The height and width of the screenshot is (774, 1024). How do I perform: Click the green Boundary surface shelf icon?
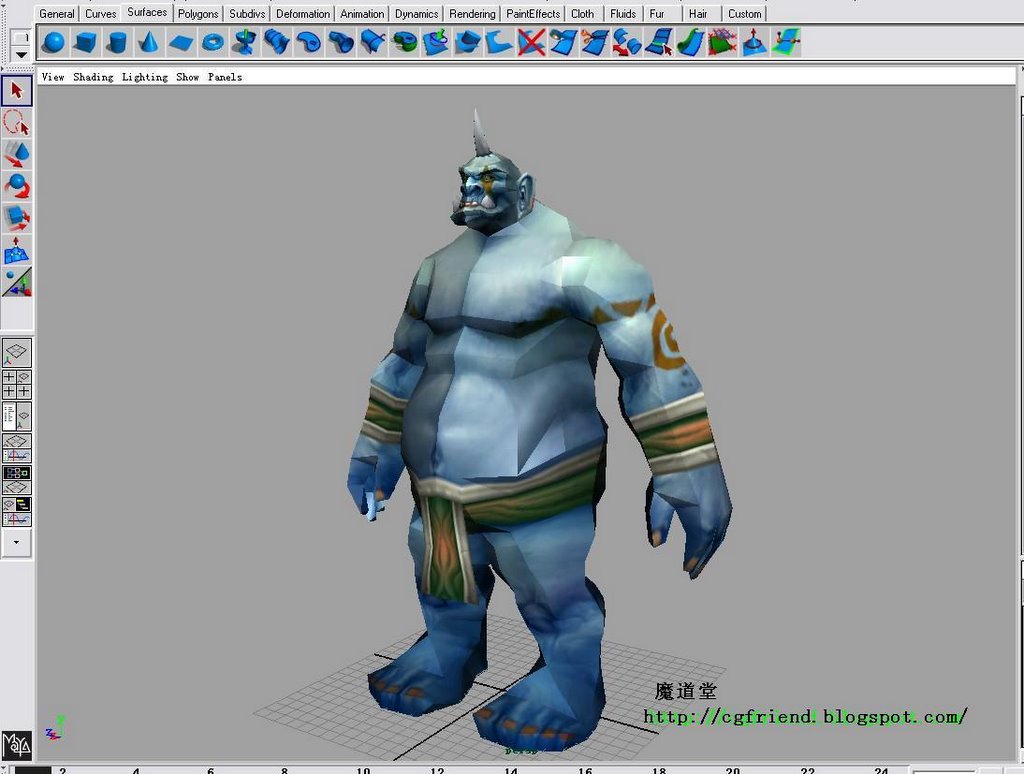[x=404, y=42]
